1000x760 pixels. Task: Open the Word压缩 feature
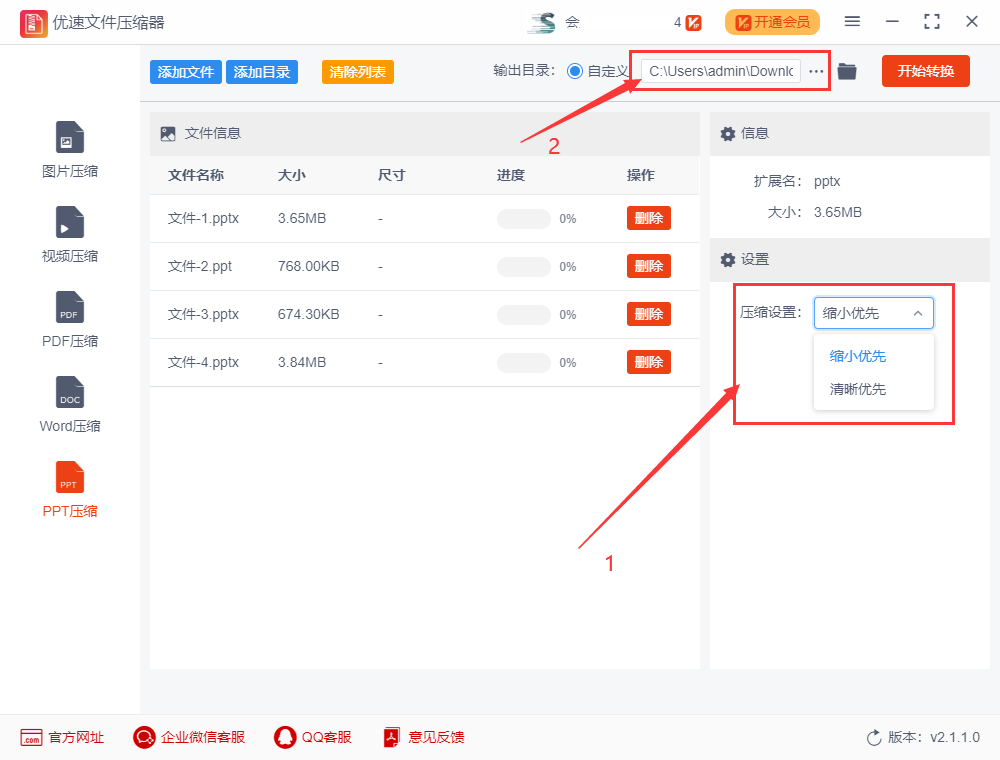click(69, 403)
